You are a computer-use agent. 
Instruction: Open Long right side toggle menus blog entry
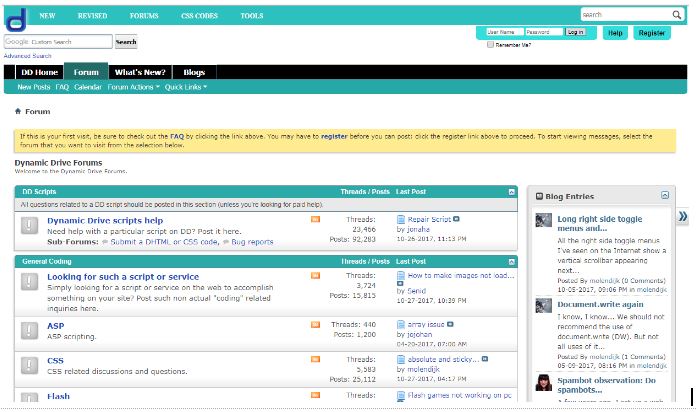click(x=599, y=224)
